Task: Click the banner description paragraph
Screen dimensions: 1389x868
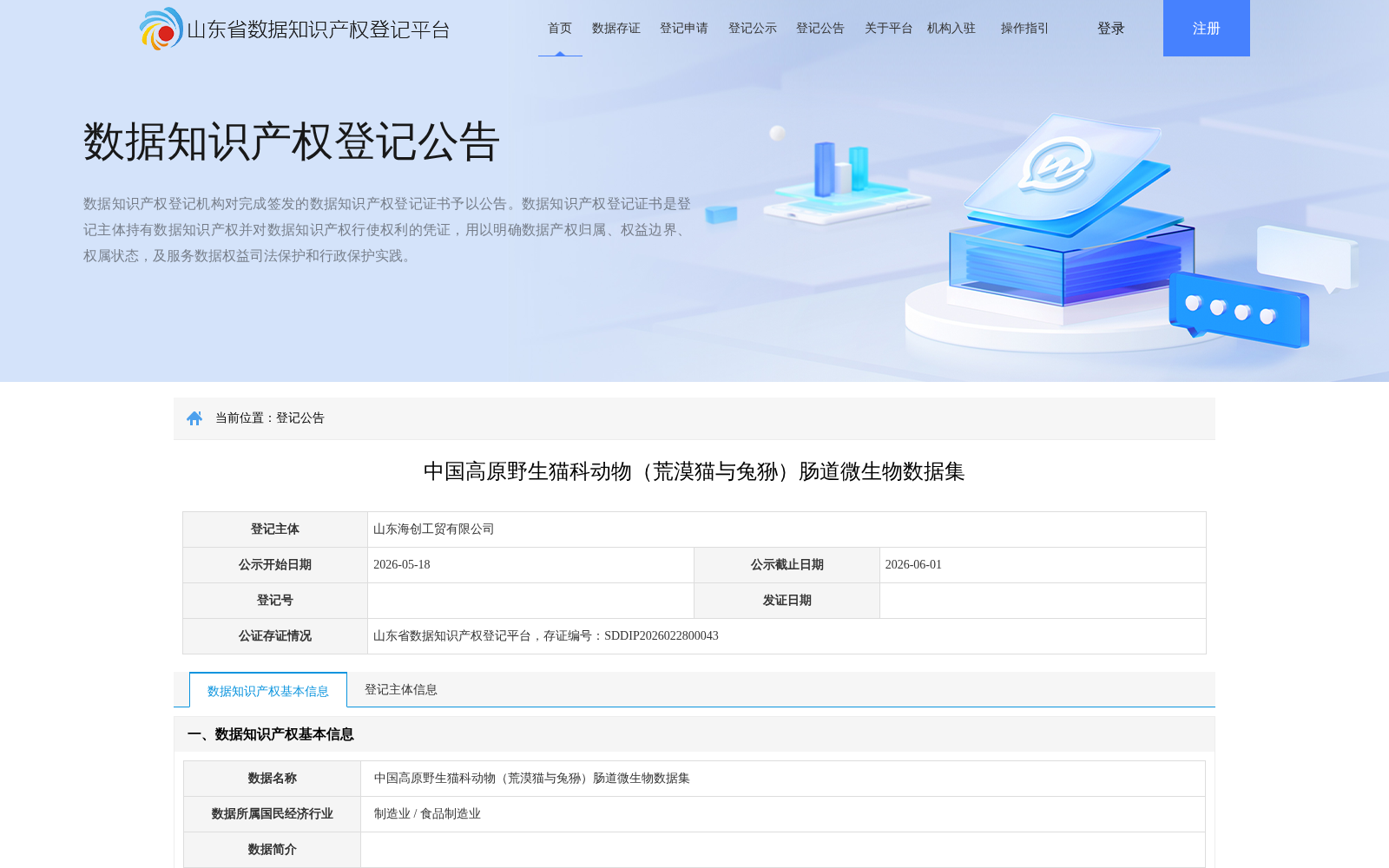Action: tap(387, 230)
